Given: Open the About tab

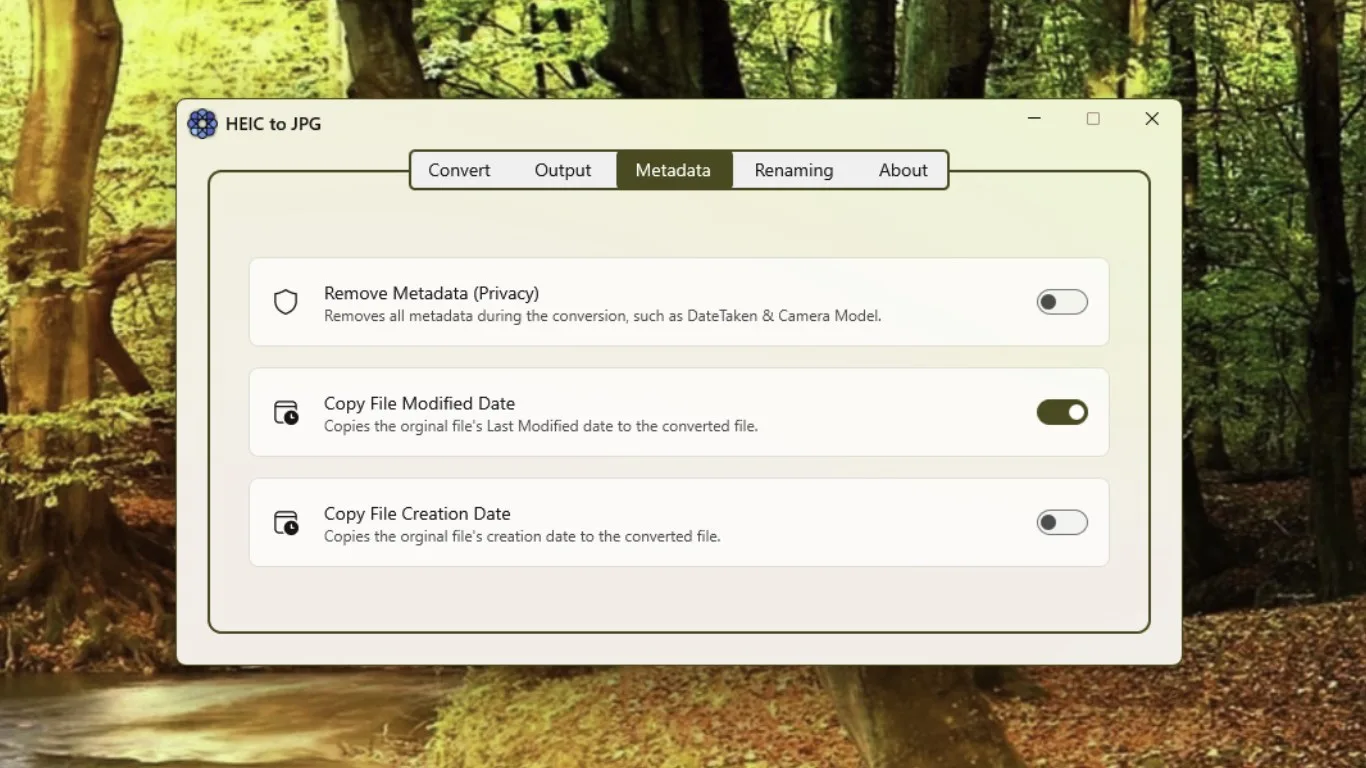Looking at the screenshot, I should pyautogui.click(x=903, y=170).
